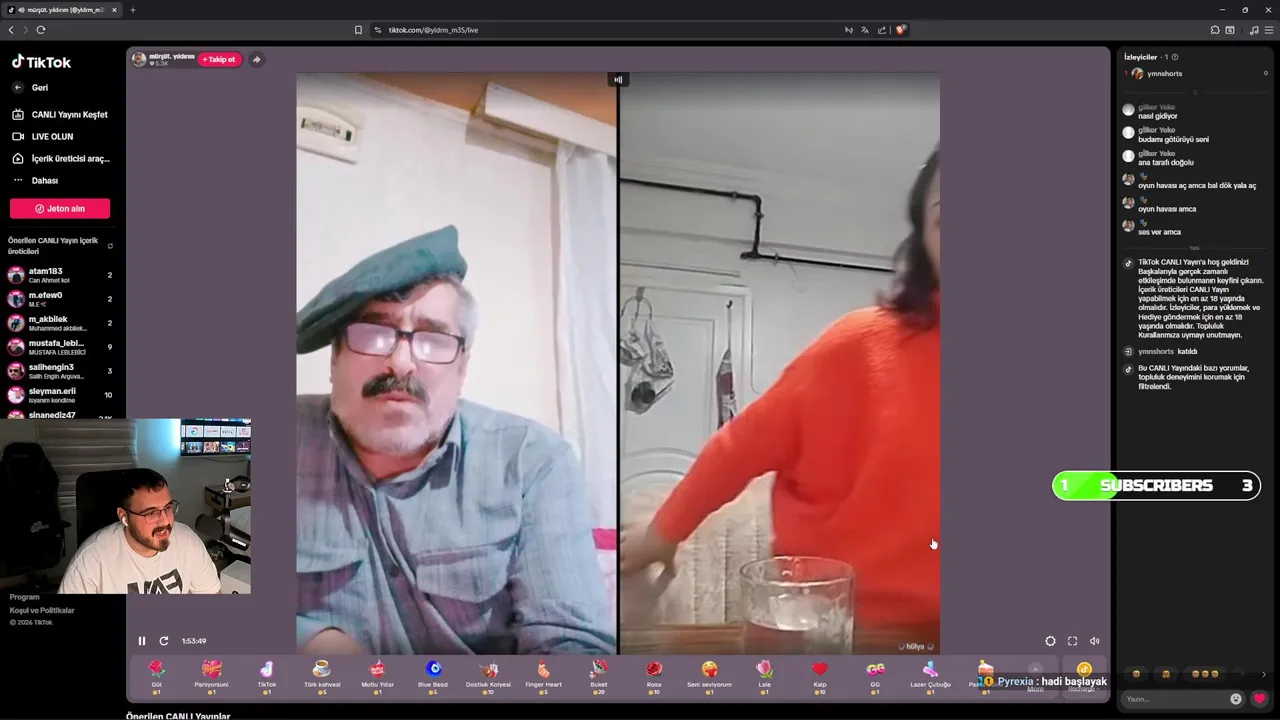Send the Finger Heart gift
1280x720 pixels.
click(x=543, y=676)
